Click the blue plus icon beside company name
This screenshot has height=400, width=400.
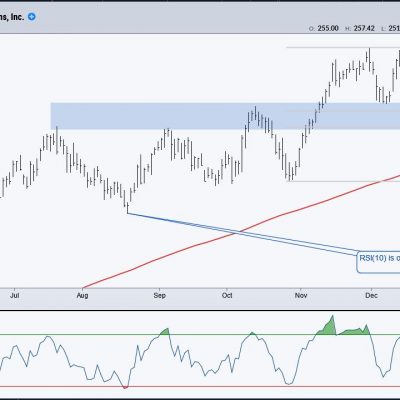(32, 16)
